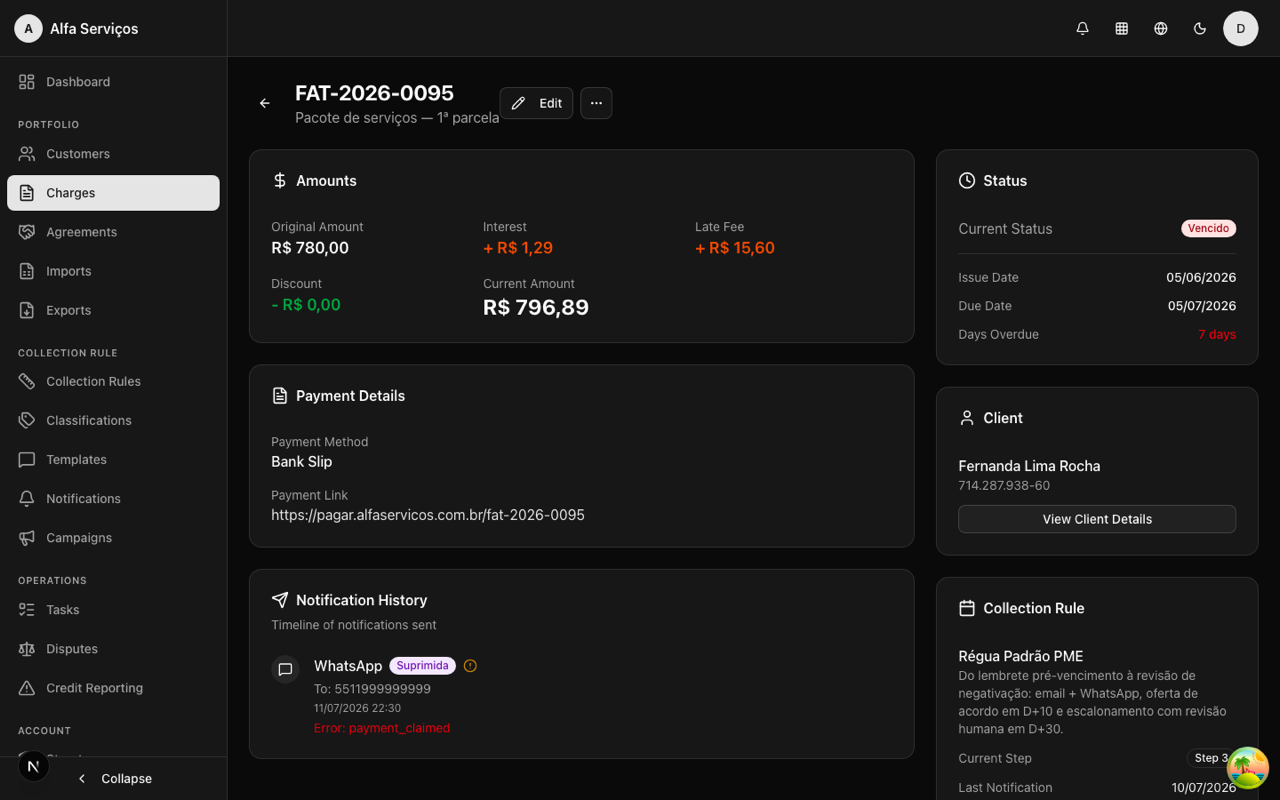
Task: Open Campaigns megaphone item
Action: click(113, 538)
